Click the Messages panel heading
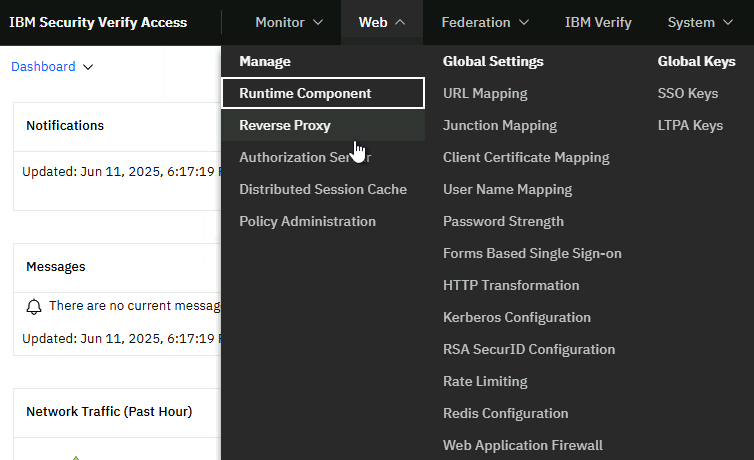The image size is (754, 460). click(56, 267)
